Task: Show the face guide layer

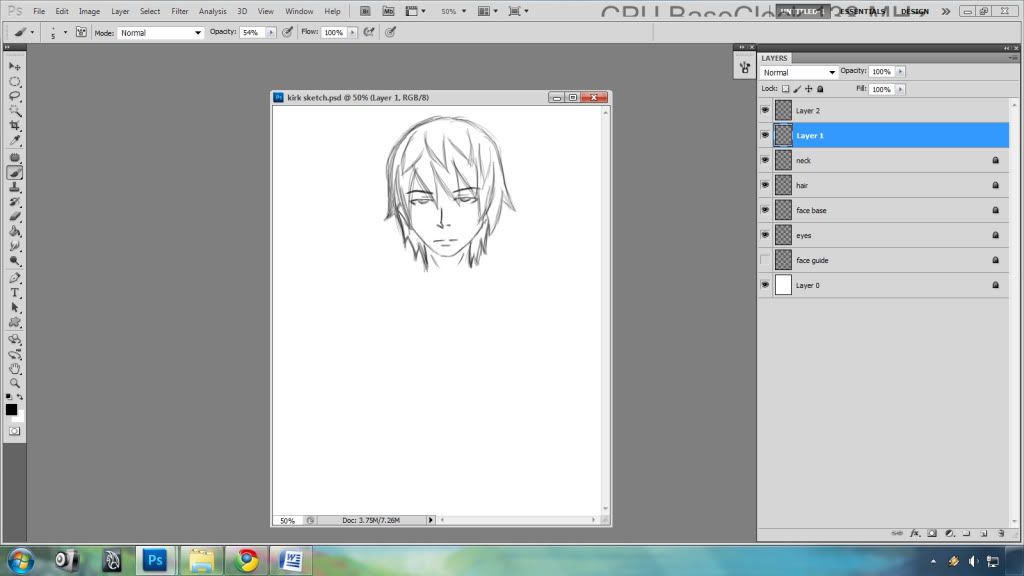Action: (x=765, y=261)
